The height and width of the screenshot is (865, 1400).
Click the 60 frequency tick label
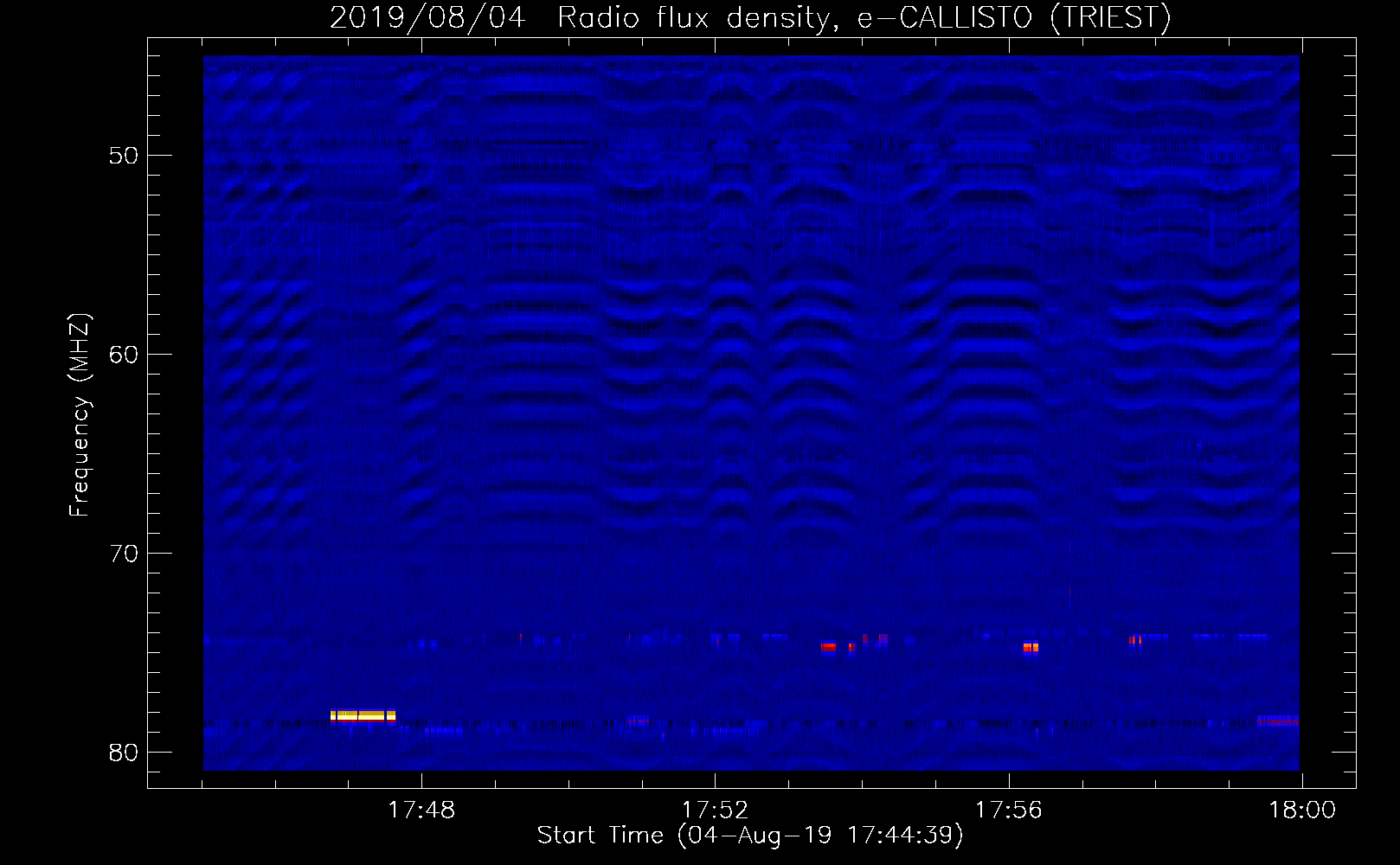124,355
